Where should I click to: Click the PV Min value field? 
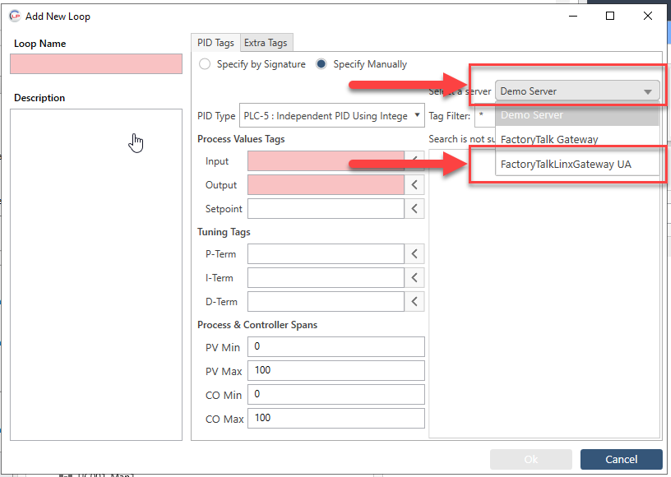336,347
